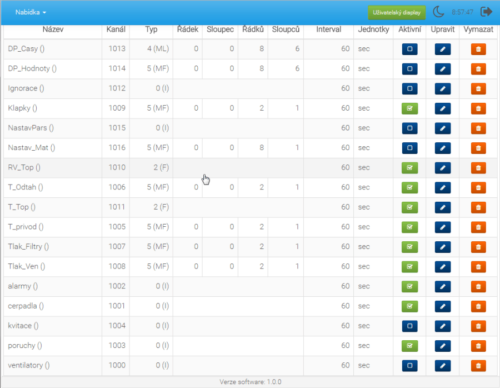This screenshot has height=388, width=500.
Task: Edit the T_Odtah row
Action: click(x=443, y=188)
